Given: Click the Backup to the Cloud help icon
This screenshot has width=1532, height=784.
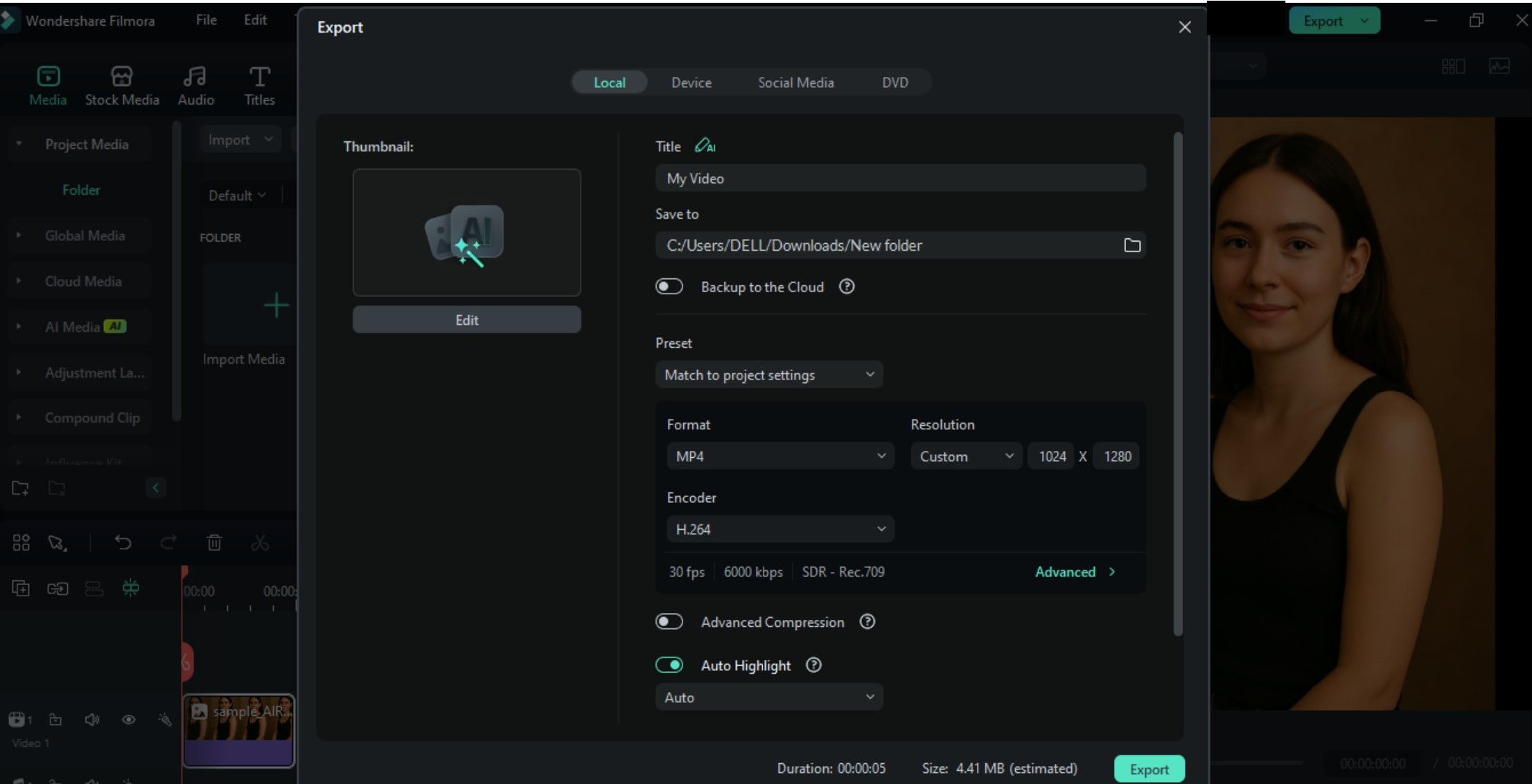Looking at the screenshot, I should click(x=847, y=287).
